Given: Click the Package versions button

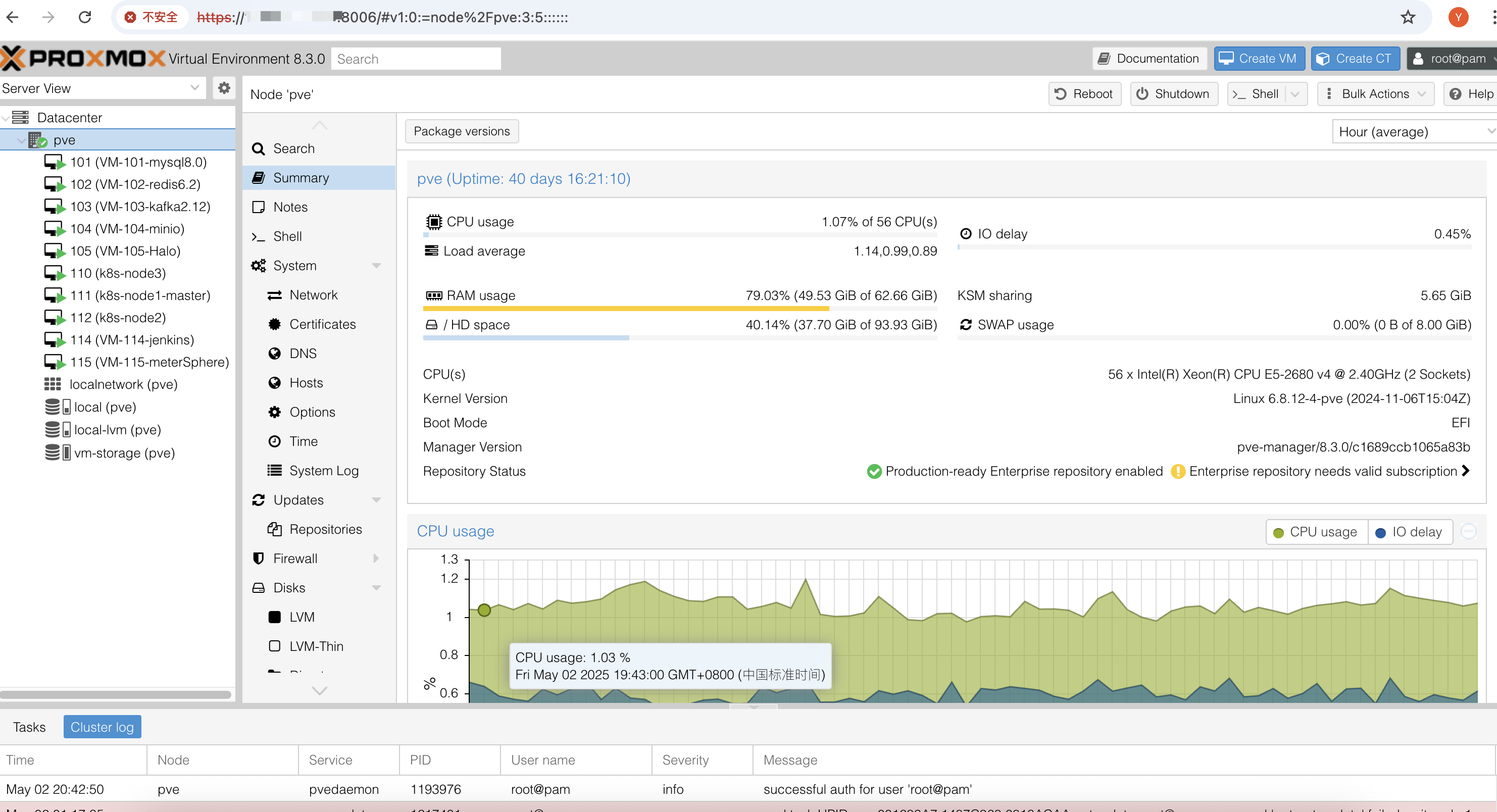Looking at the screenshot, I should click(x=462, y=131).
